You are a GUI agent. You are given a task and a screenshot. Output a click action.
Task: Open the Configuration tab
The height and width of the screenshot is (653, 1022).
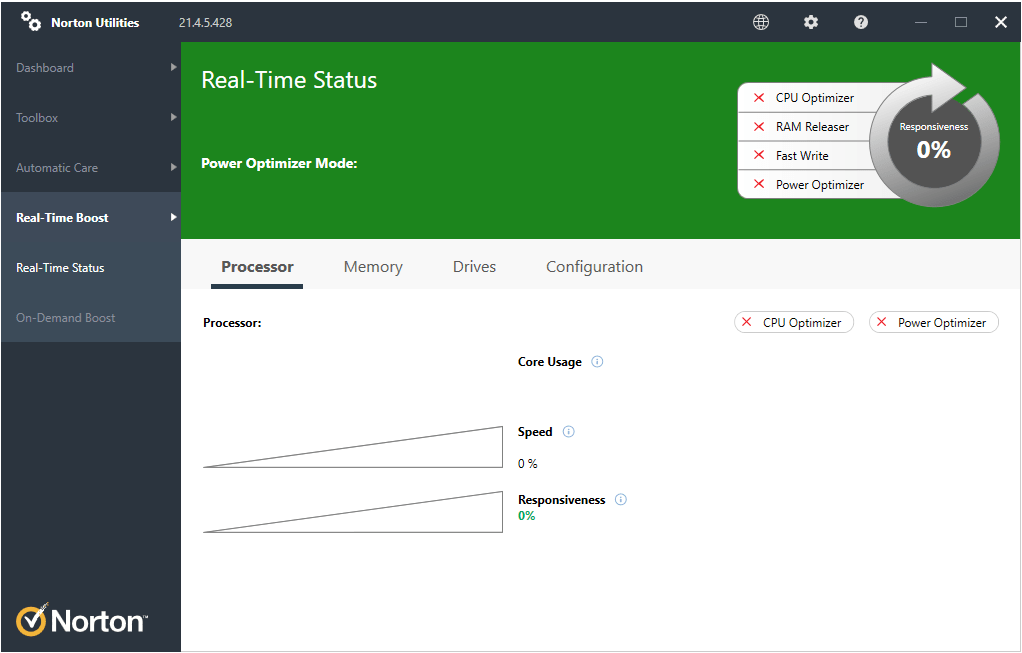point(594,267)
